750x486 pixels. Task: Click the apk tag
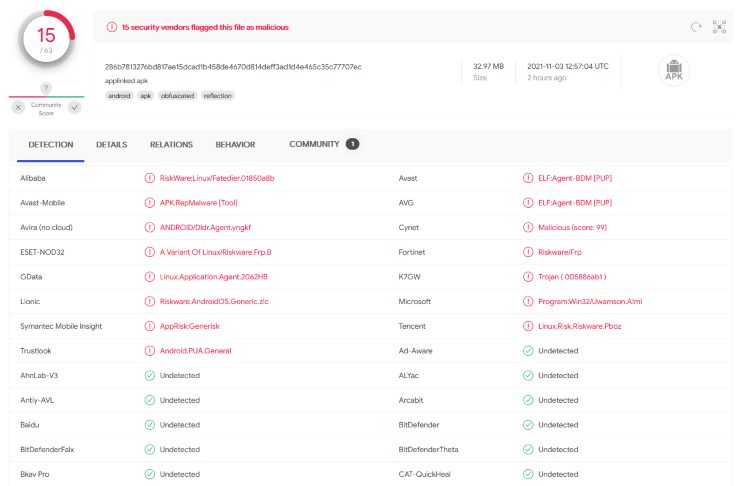pyautogui.click(x=145, y=96)
